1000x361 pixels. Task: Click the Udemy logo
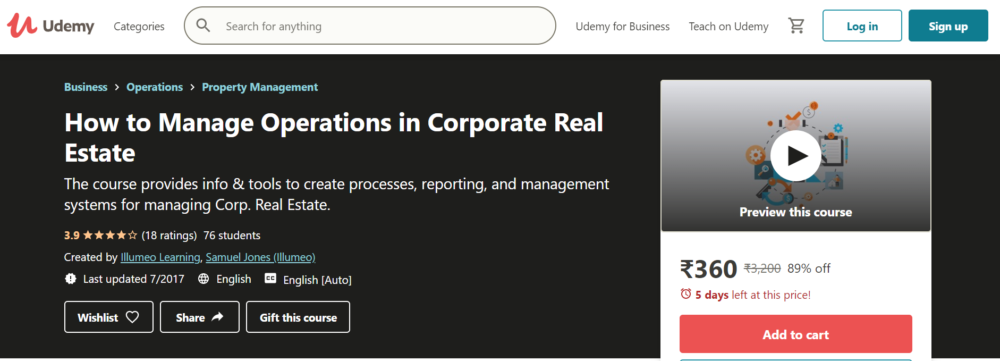50,26
